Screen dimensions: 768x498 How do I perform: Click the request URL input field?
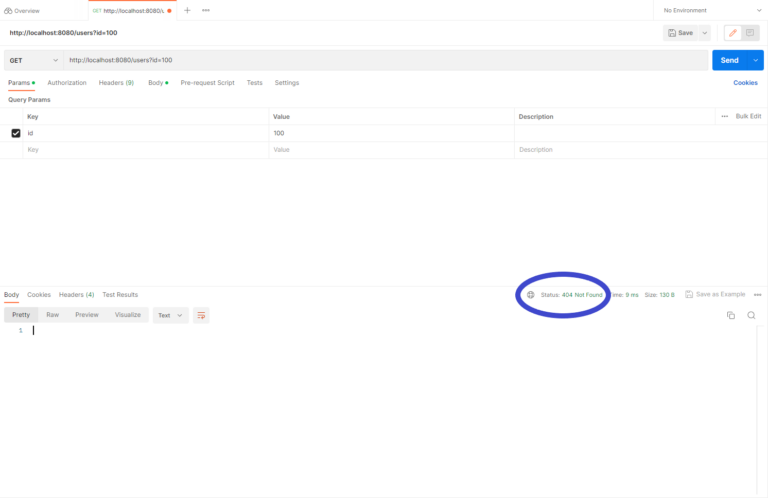(x=385, y=60)
